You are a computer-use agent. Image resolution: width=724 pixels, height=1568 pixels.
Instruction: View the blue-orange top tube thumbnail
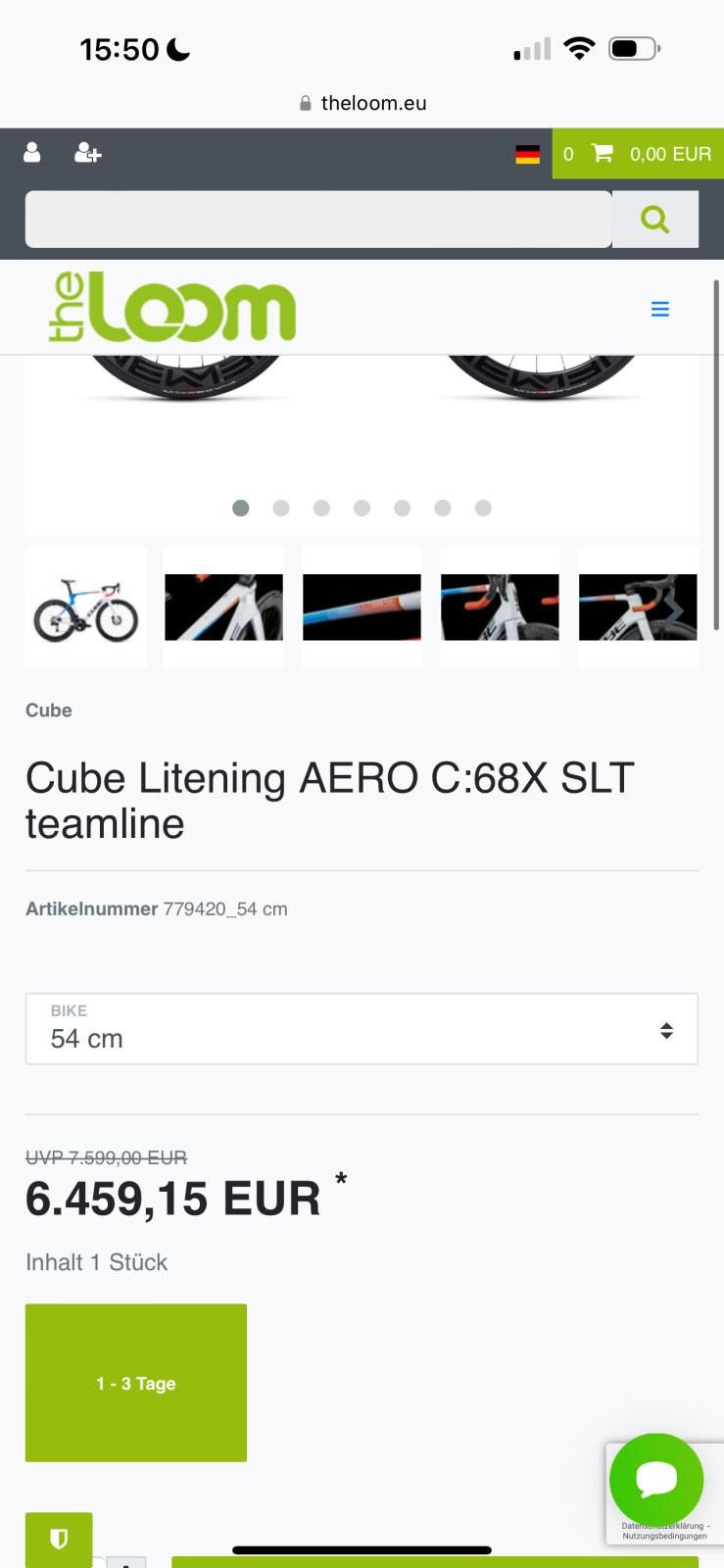point(362,609)
